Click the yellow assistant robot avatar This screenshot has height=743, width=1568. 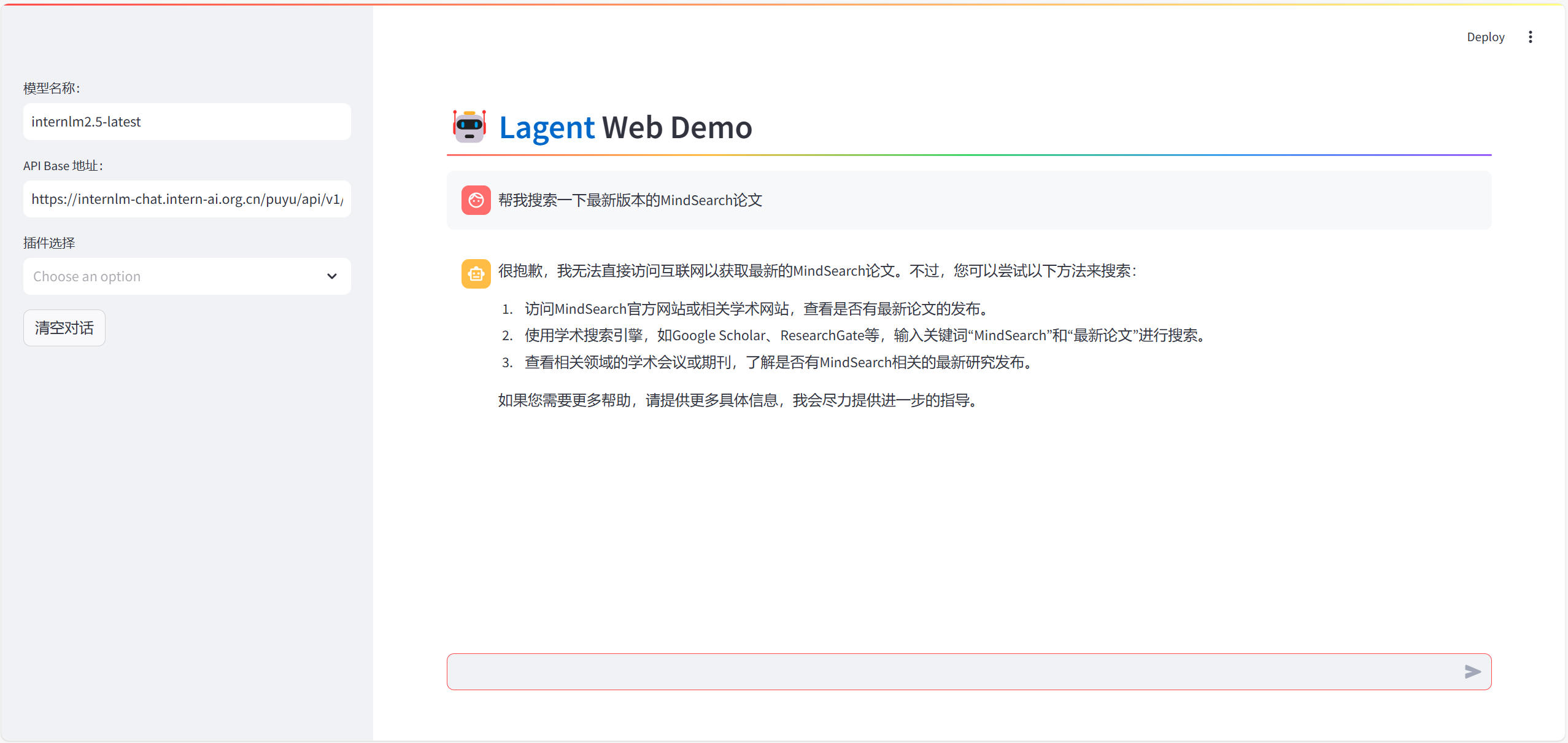[x=476, y=274]
